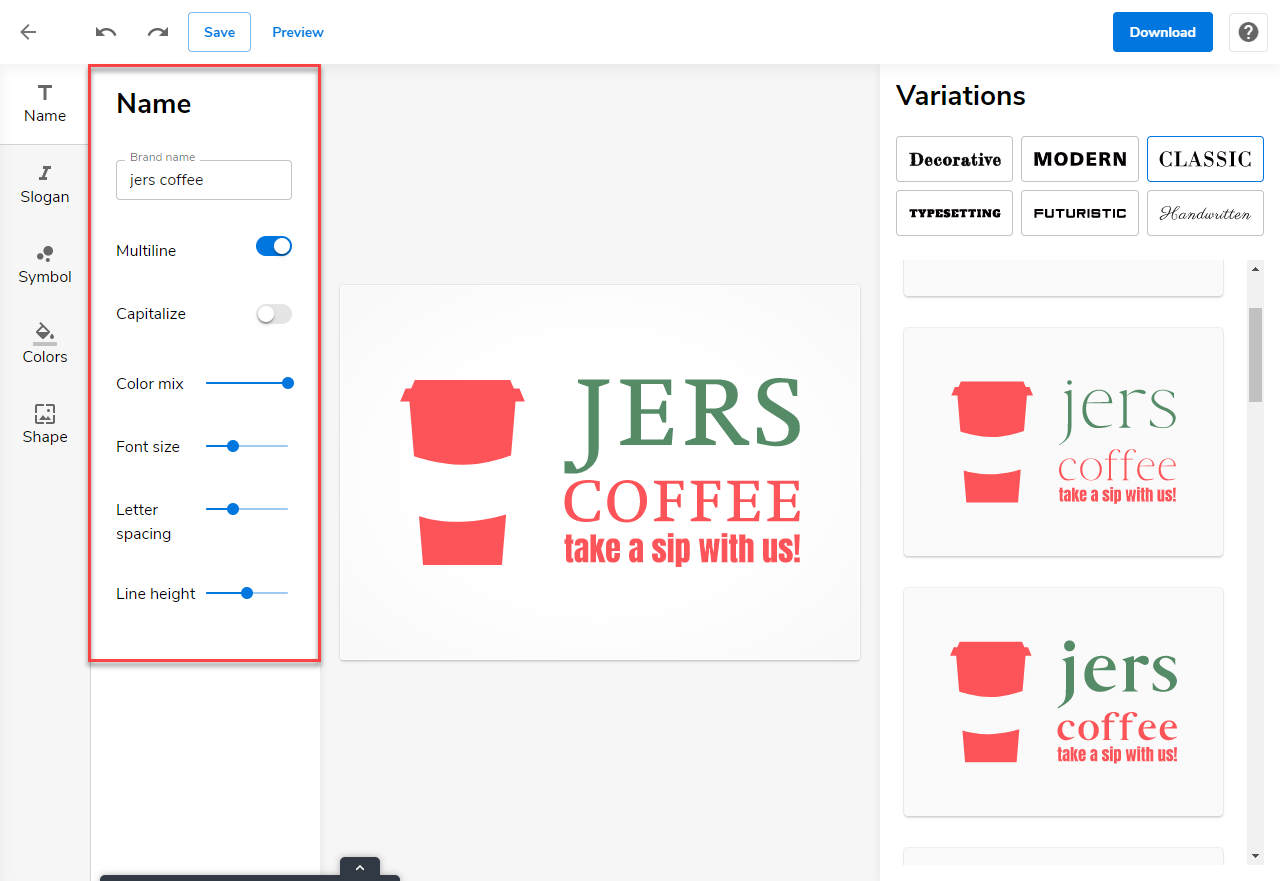Screen dimensions: 1280x881
Task: Adjust the Font size slider
Action: 248,446
